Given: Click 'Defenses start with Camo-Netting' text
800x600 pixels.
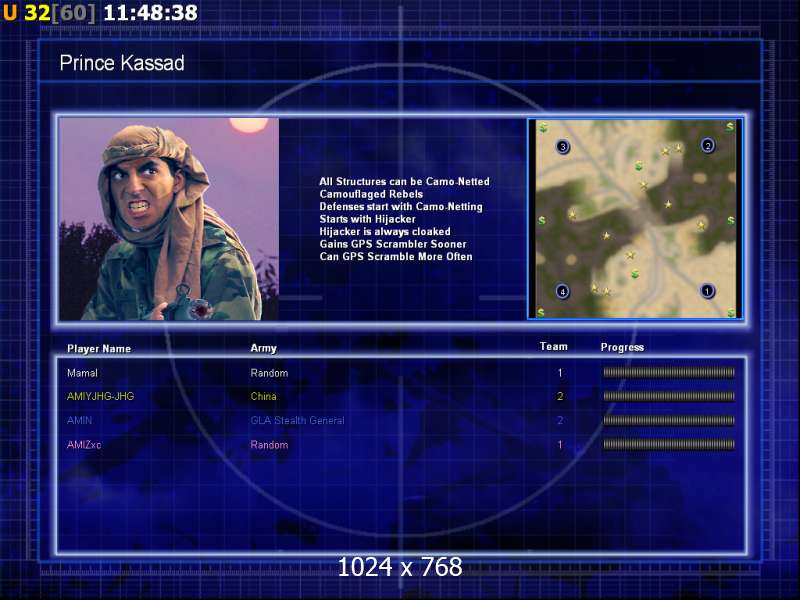Looking at the screenshot, I should 401,207.
